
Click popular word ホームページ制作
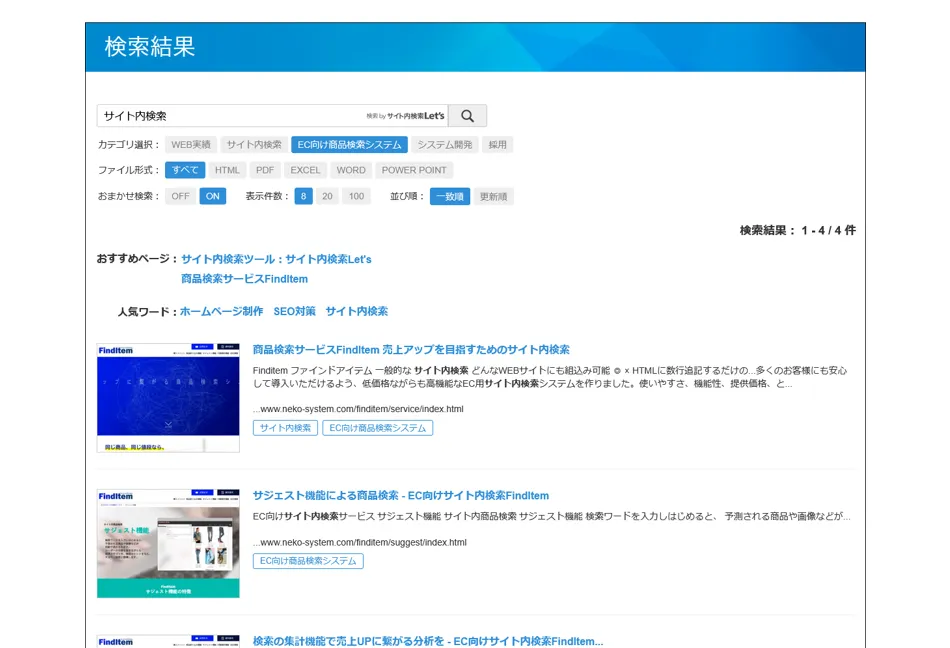point(222,311)
